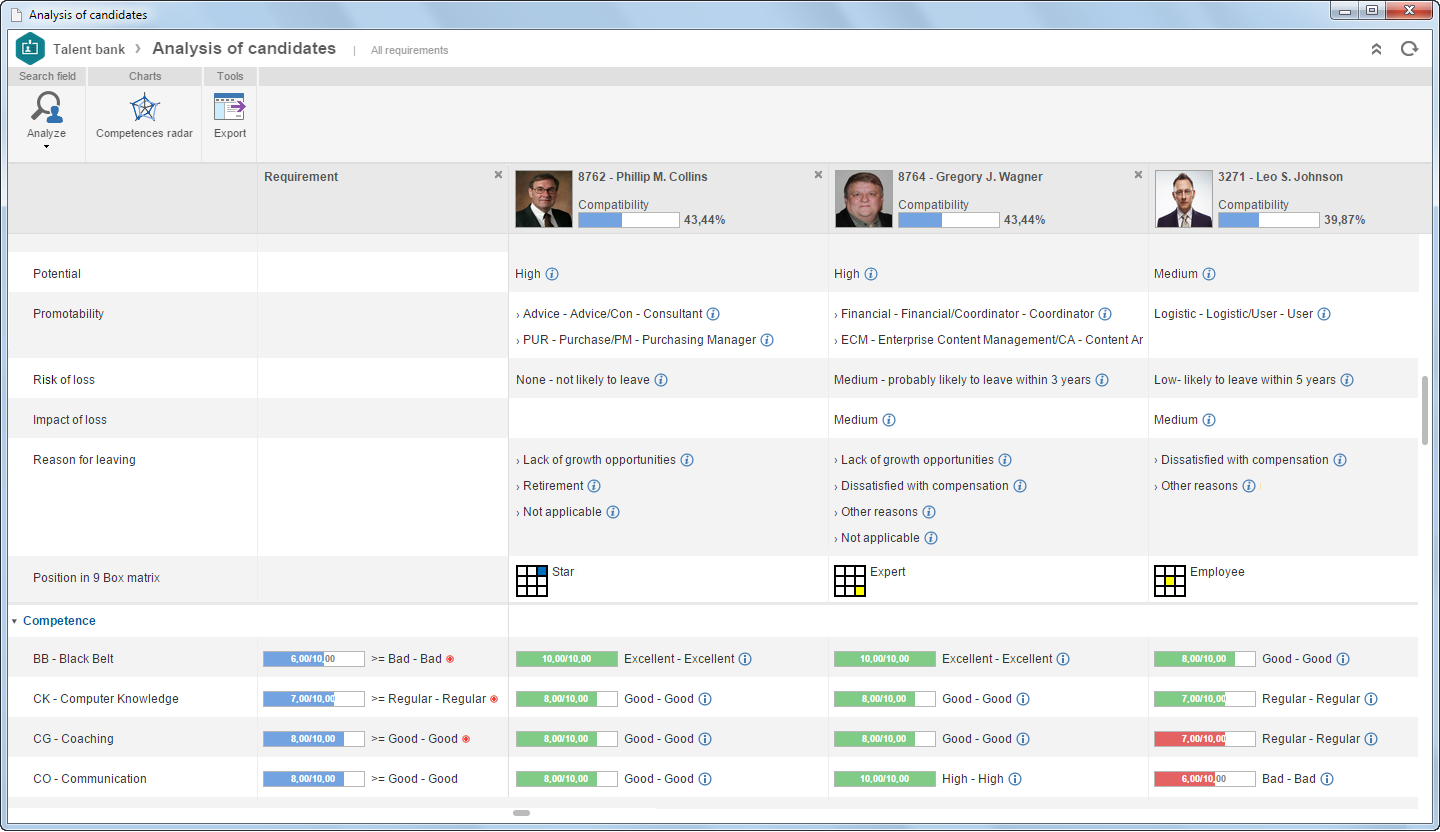Image resolution: width=1440 pixels, height=832 pixels.
Task: Click info icon next to Retirement reason
Action: pyautogui.click(x=594, y=486)
